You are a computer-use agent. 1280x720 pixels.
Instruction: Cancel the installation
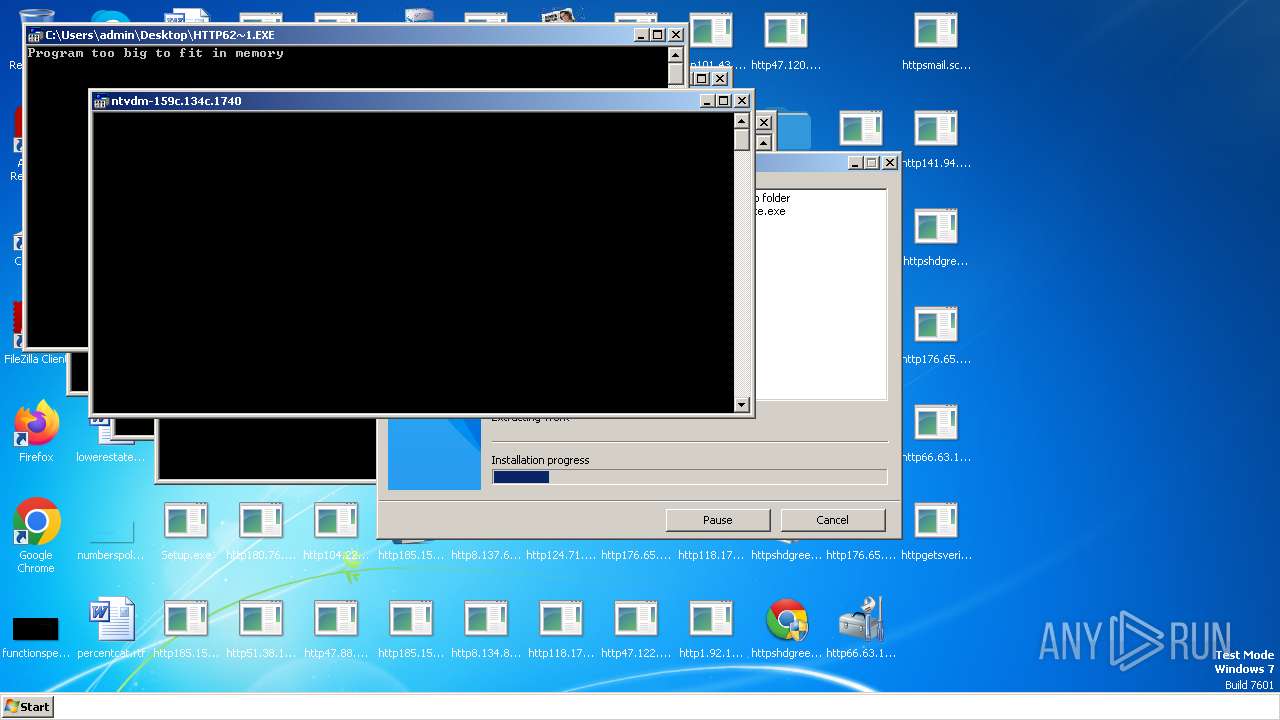(x=832, y=520)
